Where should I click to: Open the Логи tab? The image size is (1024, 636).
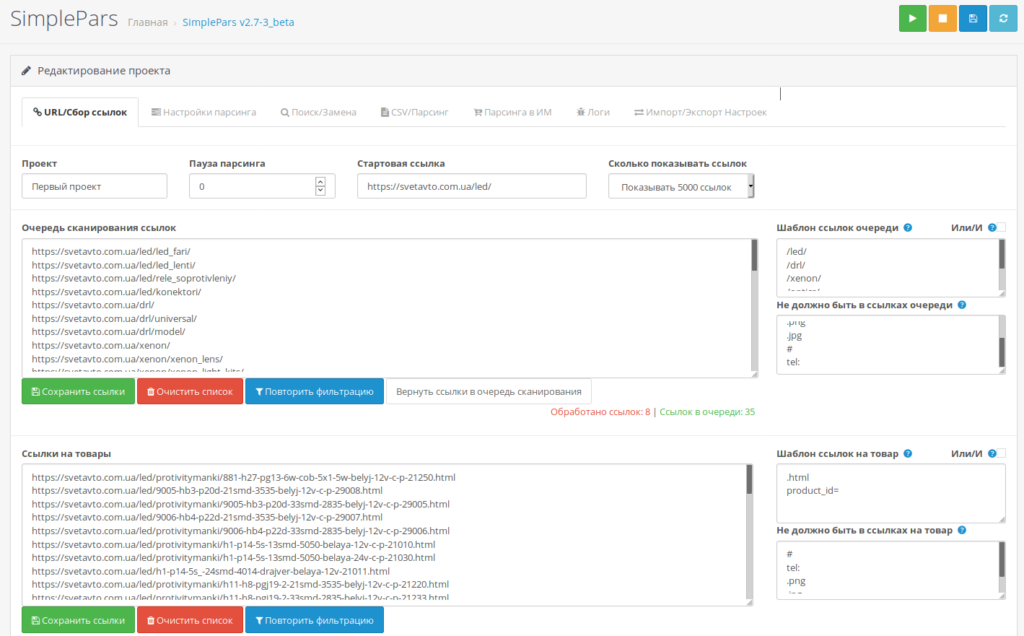(x=593, y=112)
